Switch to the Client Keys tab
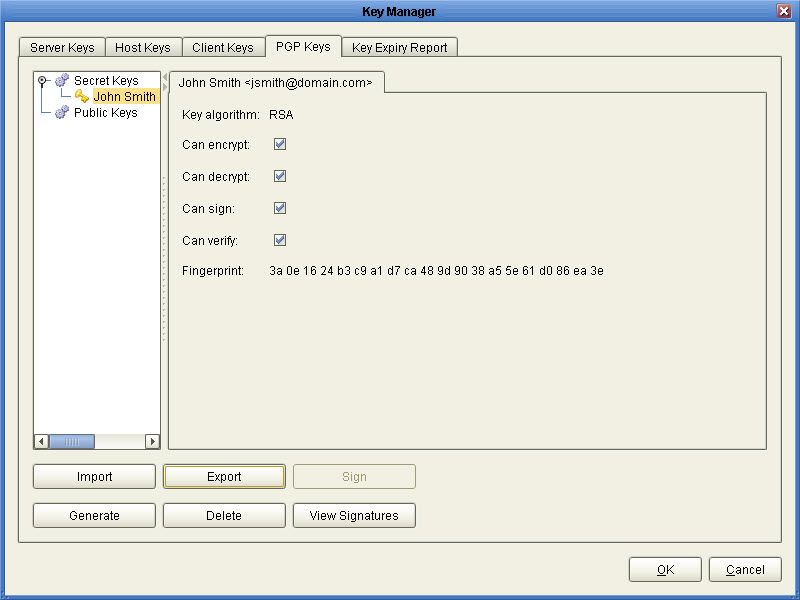Image resolution: width=800 pixels, height=600 pixels. [x=223, y=47]
